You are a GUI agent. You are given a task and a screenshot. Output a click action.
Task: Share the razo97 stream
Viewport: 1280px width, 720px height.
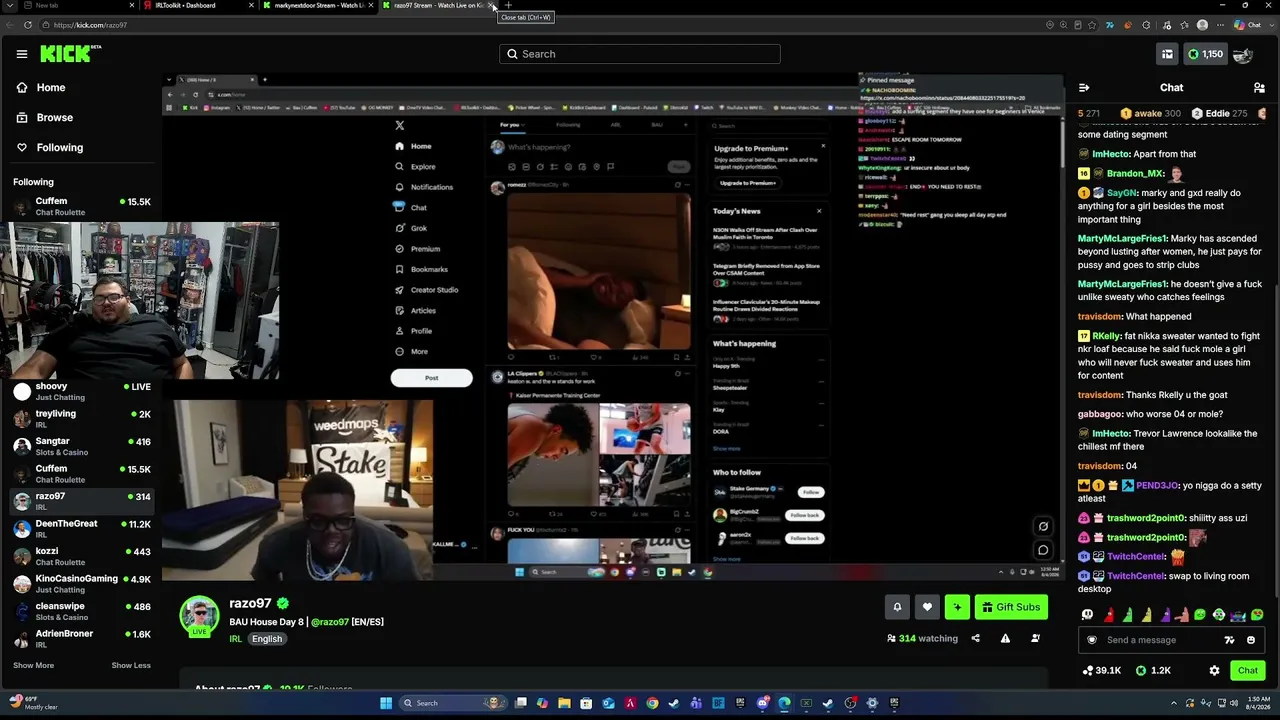pyautogui.click(x=975, y=639)
